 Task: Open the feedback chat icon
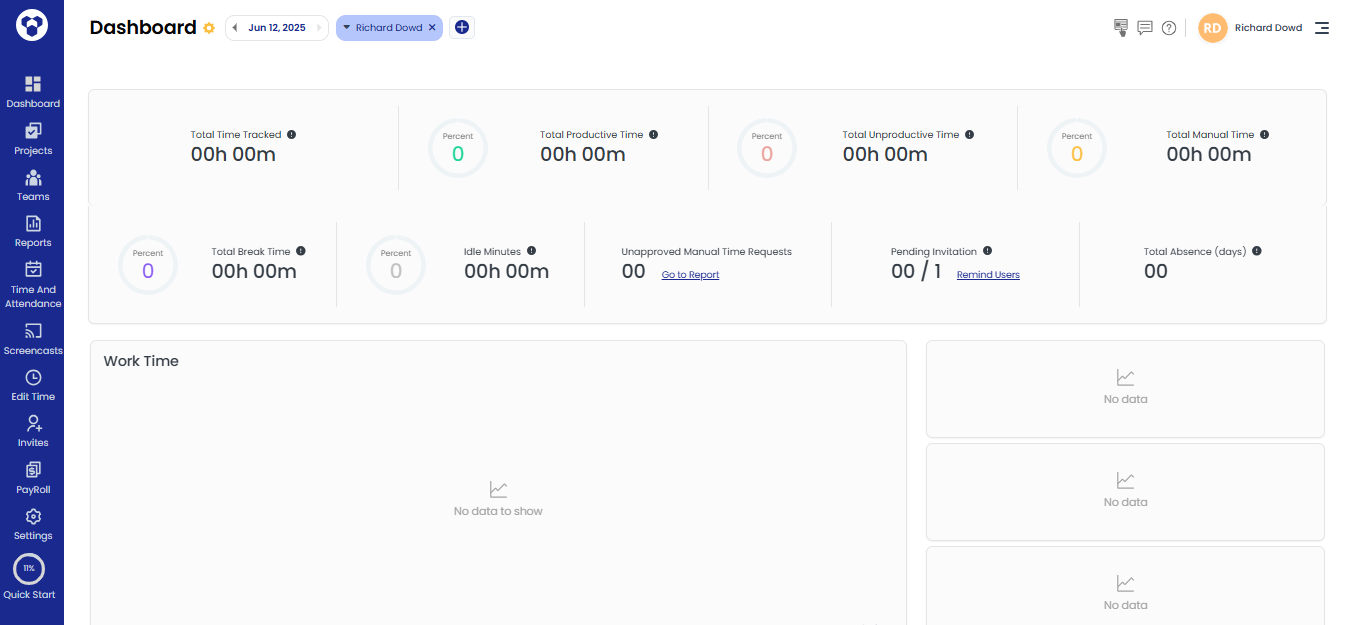(1144, 27)
